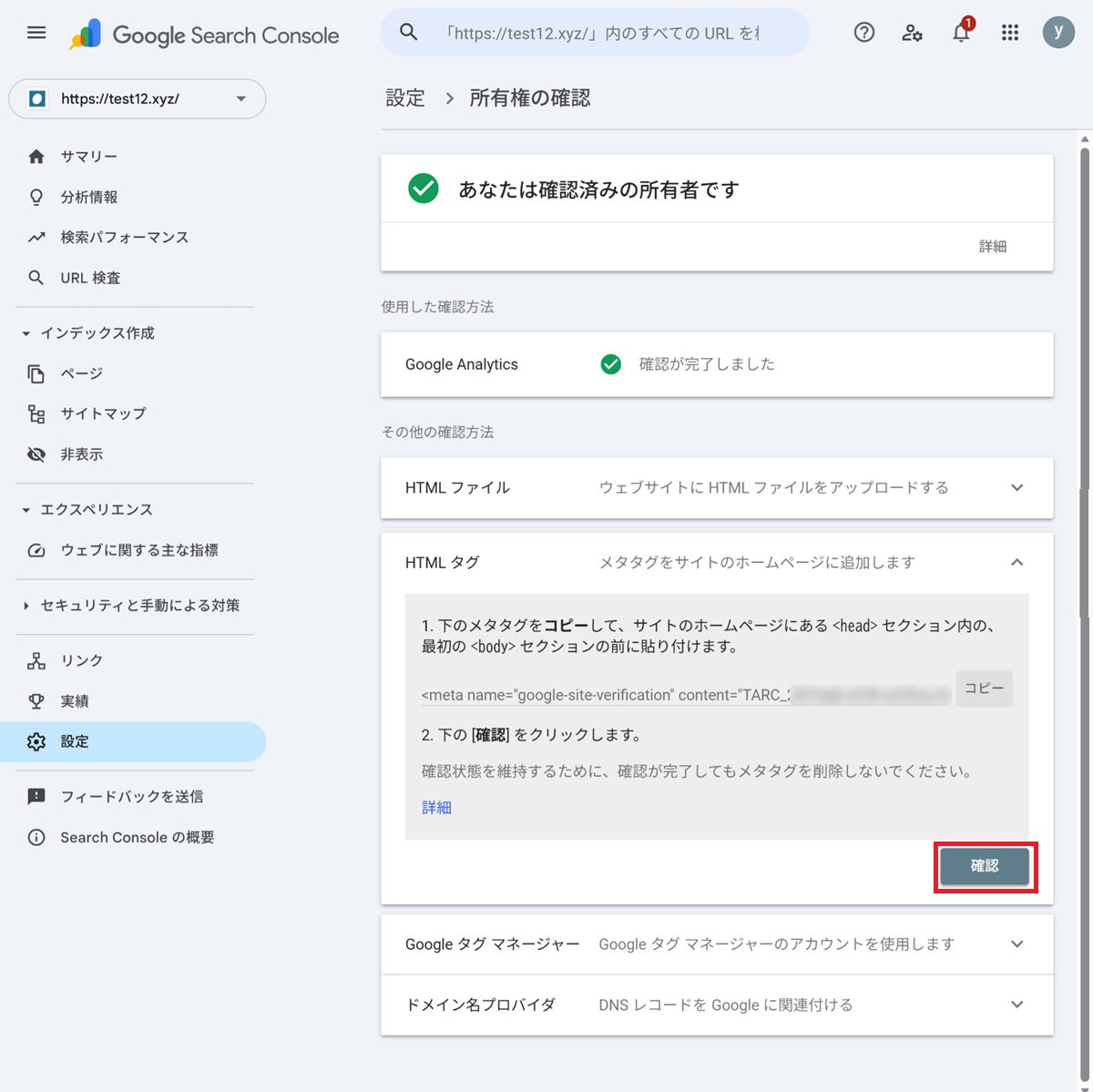Open サイトマップ in the sidebar
This screenshot has height=1092, width=1093.
click(x=103, y=413)
